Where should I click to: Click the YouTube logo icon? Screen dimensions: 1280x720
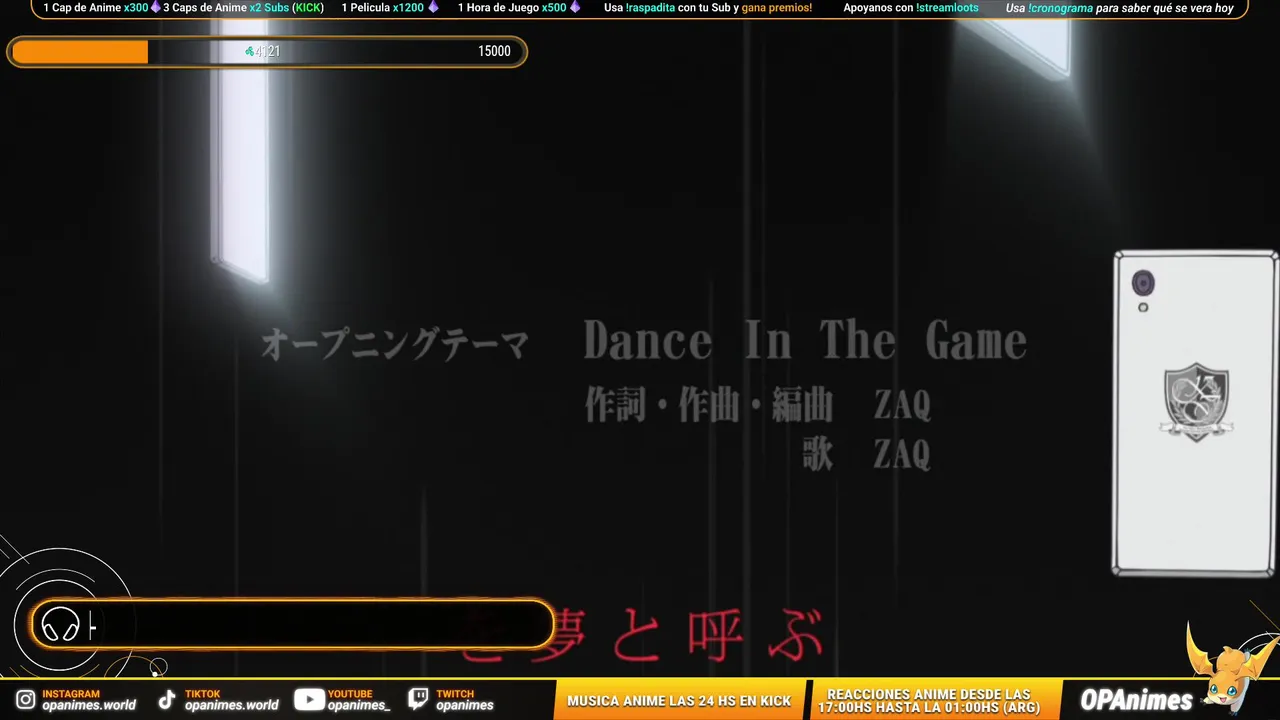pyautogui.click(x=309, y=700)
